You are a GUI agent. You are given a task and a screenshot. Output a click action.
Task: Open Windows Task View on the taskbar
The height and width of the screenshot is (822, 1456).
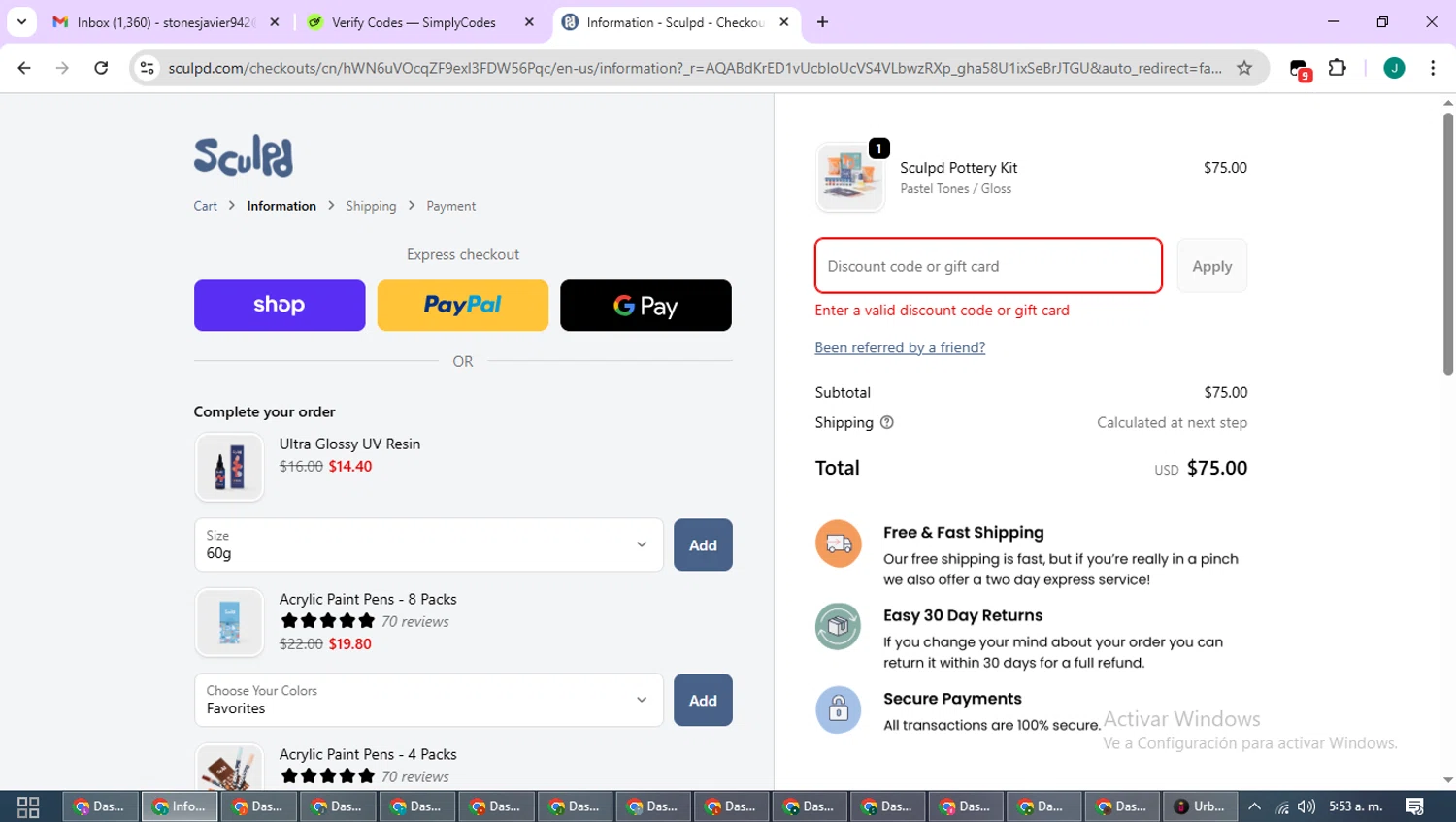tap(28, 806)
